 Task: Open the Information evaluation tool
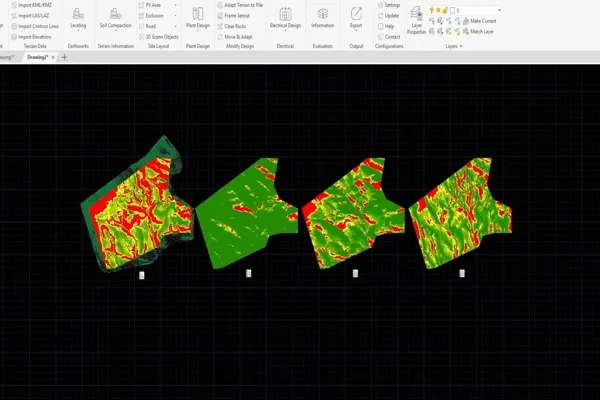pyautogui.click(x=323, y=18)
